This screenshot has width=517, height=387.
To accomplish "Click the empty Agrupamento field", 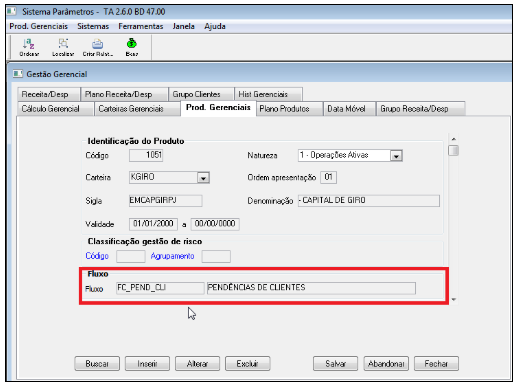I will (216, 256).
